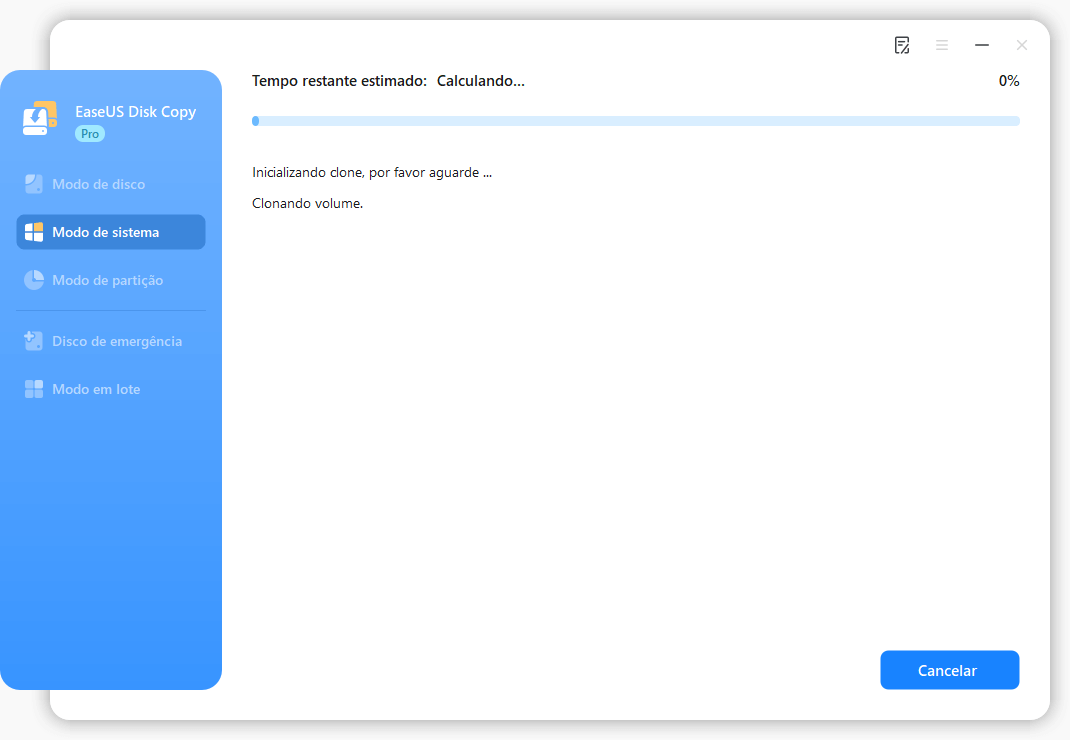Switch to the Modo de disco label
This screenshot has width=1070, height=740.
98,184
